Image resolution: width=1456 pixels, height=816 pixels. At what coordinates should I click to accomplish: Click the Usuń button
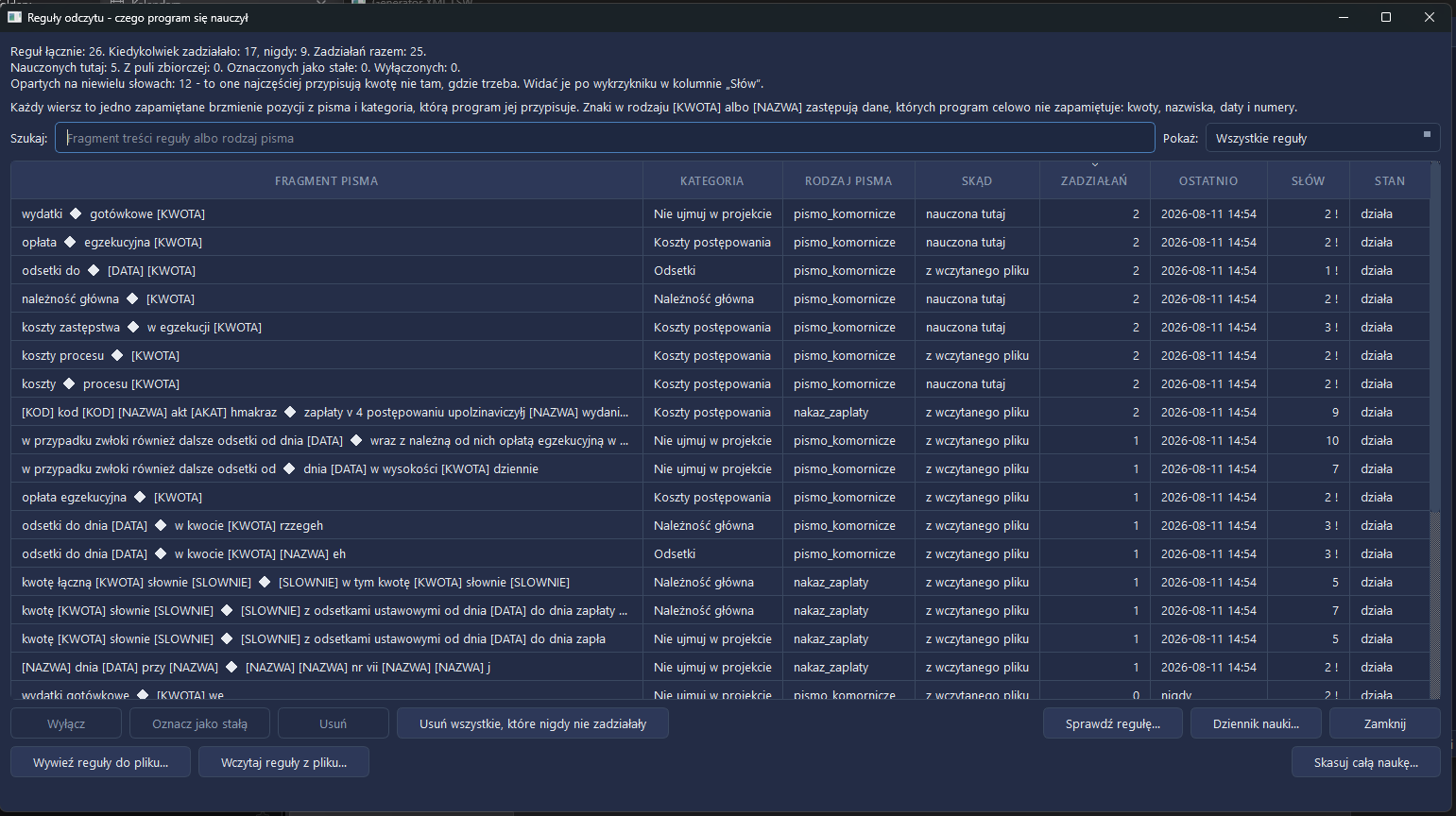(x=334, y=723)
